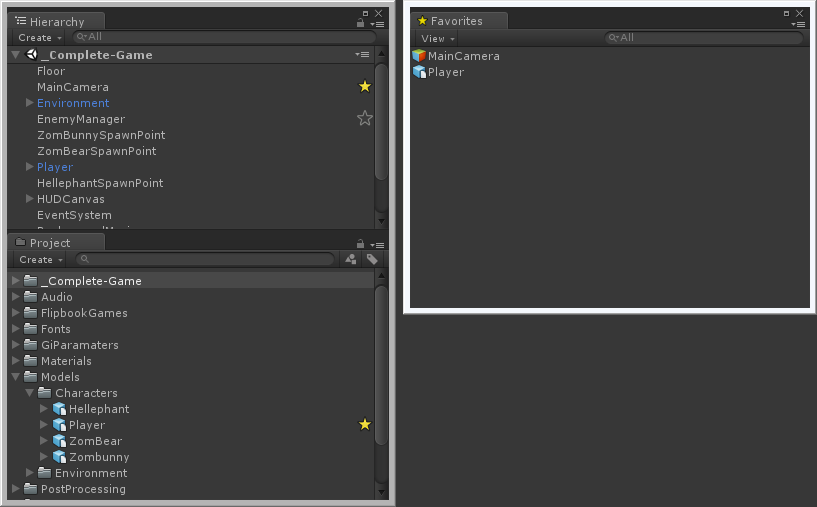
Task: Toggle the Hierarchy panel lock icon
Action: click(x=360, y=22)
